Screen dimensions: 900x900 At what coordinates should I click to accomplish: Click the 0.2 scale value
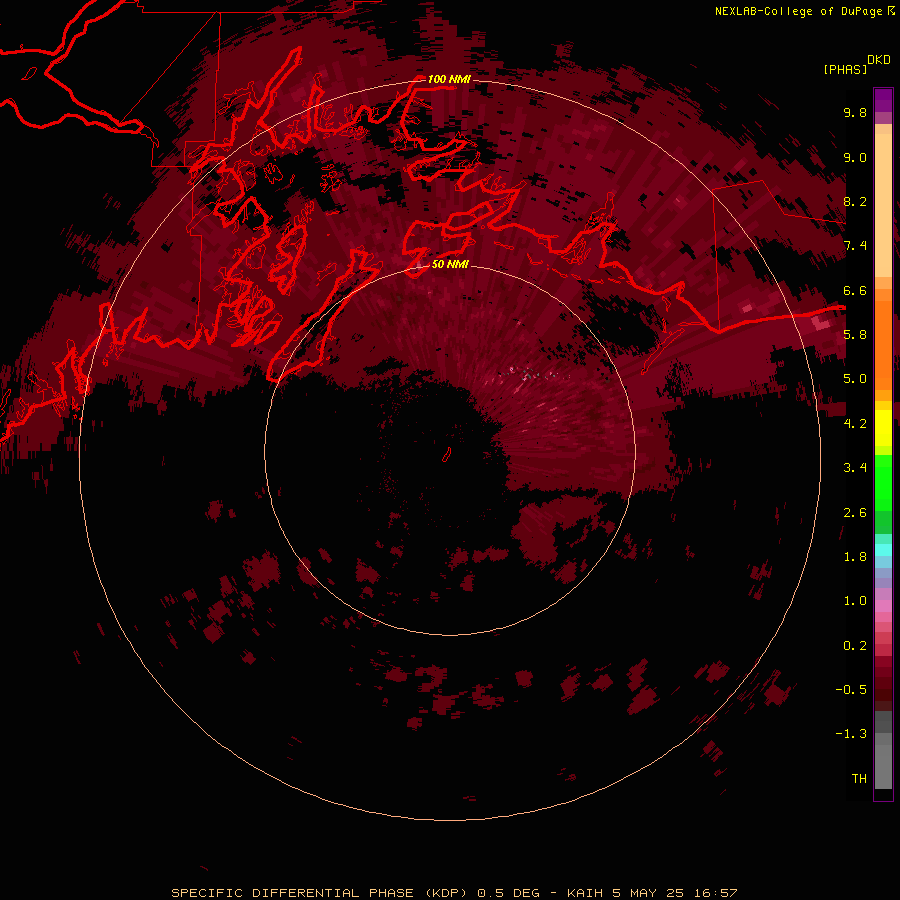point(855,646)
